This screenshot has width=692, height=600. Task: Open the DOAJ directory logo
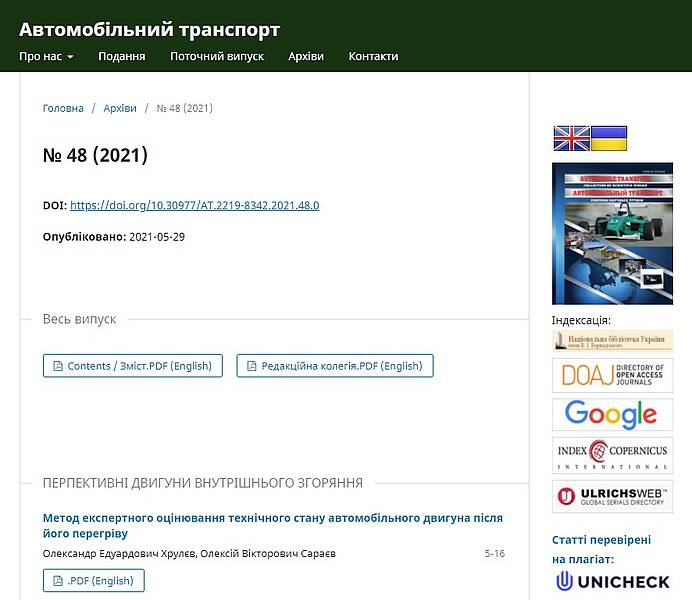[612, 375]
